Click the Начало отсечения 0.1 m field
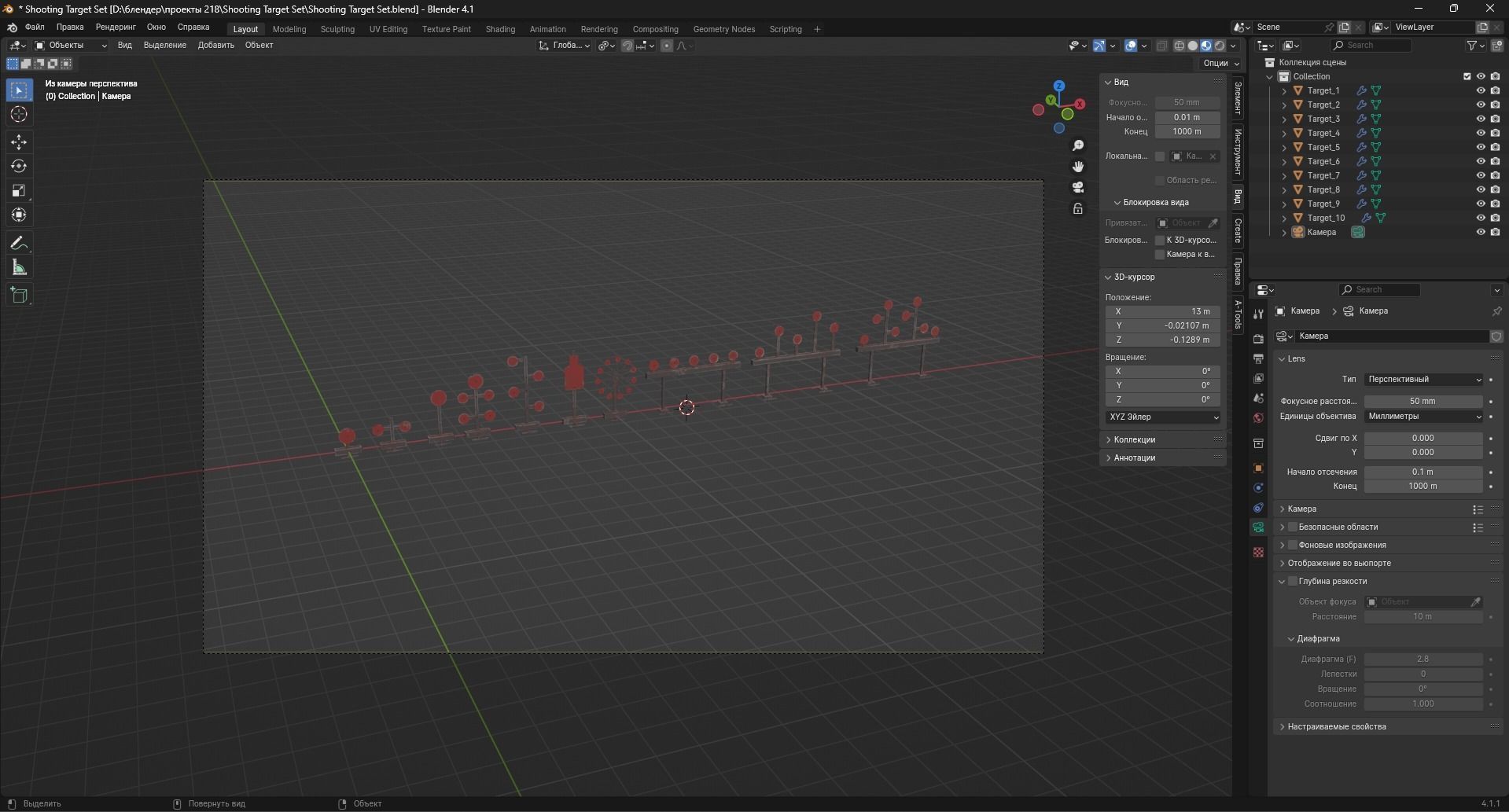1509x812 pixels. 1423,472
